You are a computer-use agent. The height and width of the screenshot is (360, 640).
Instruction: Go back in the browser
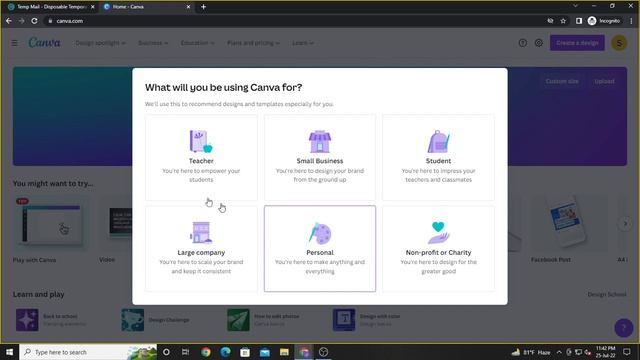tap(9, 21)
